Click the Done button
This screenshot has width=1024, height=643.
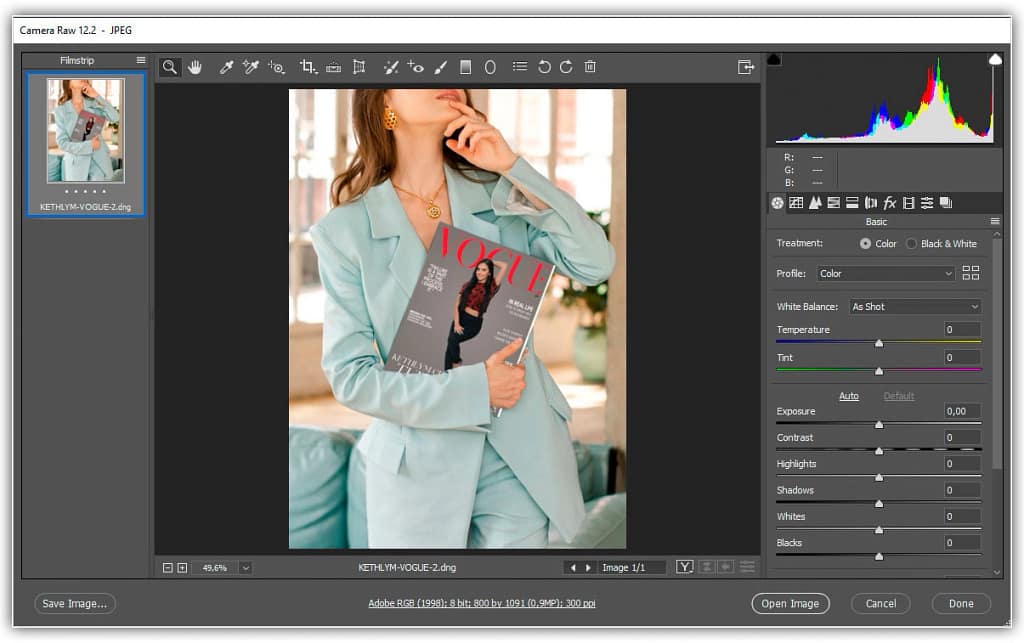[x=961, y=604]
